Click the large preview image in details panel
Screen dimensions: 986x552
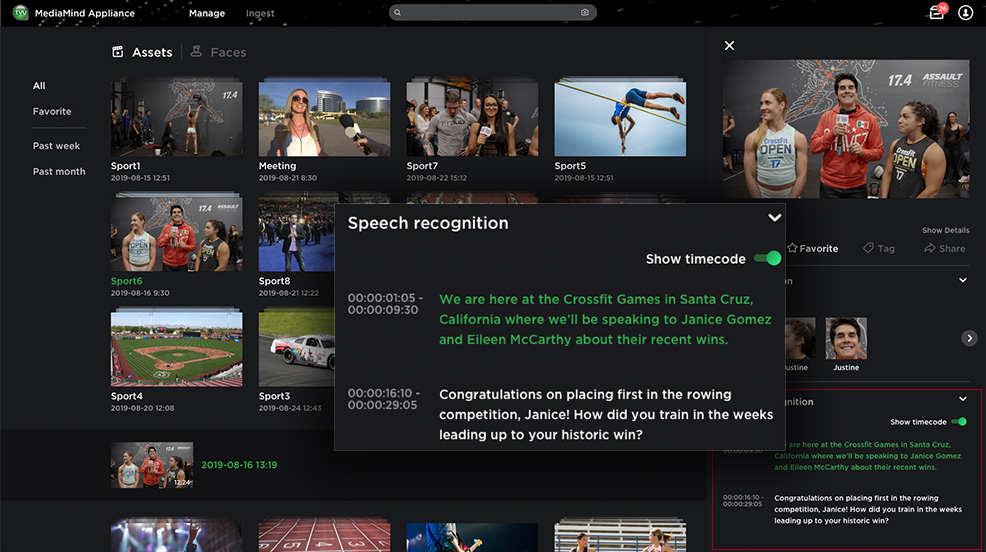(846, 129)
